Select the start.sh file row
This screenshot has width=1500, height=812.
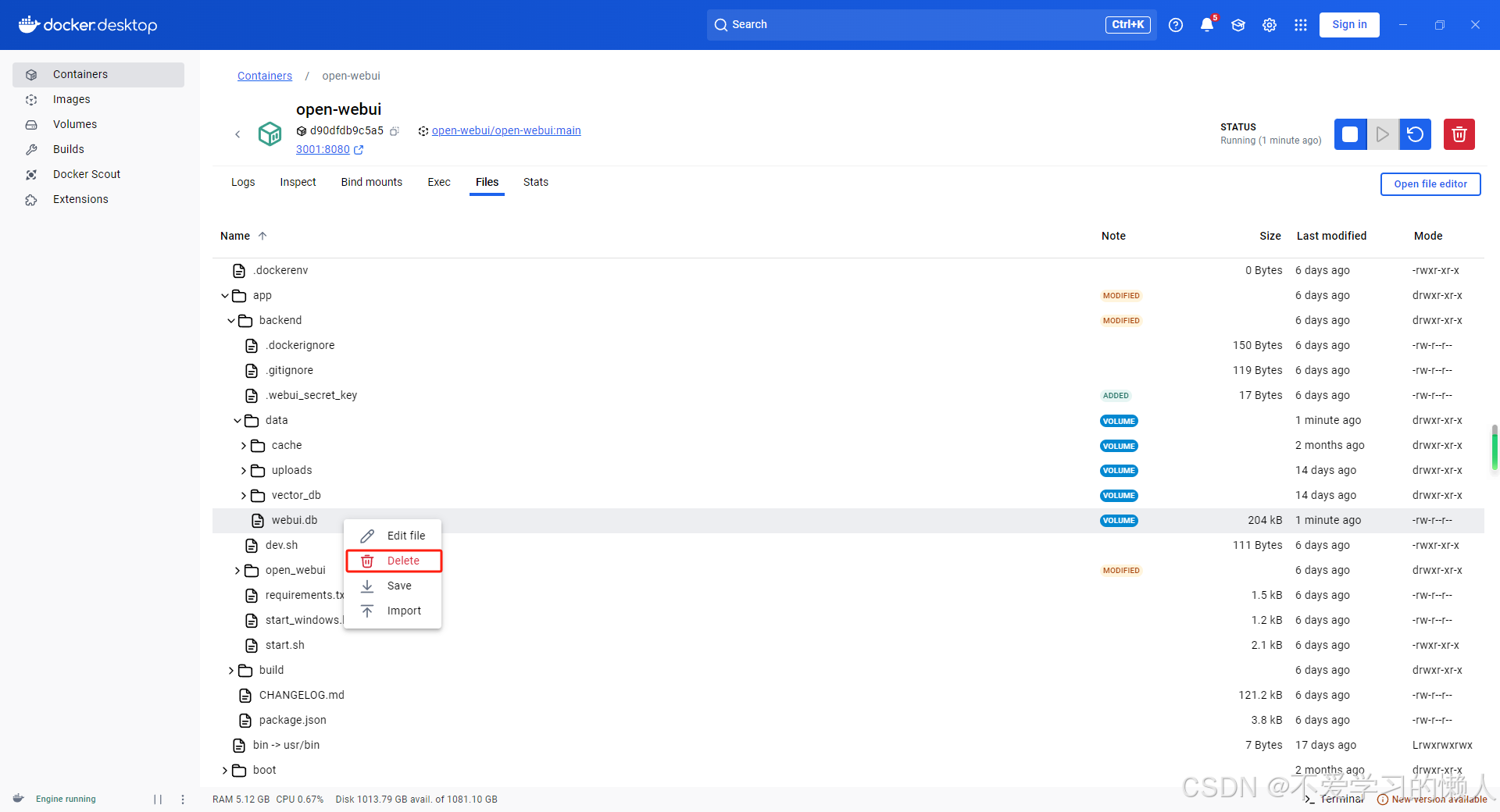[x=848, y=645]
